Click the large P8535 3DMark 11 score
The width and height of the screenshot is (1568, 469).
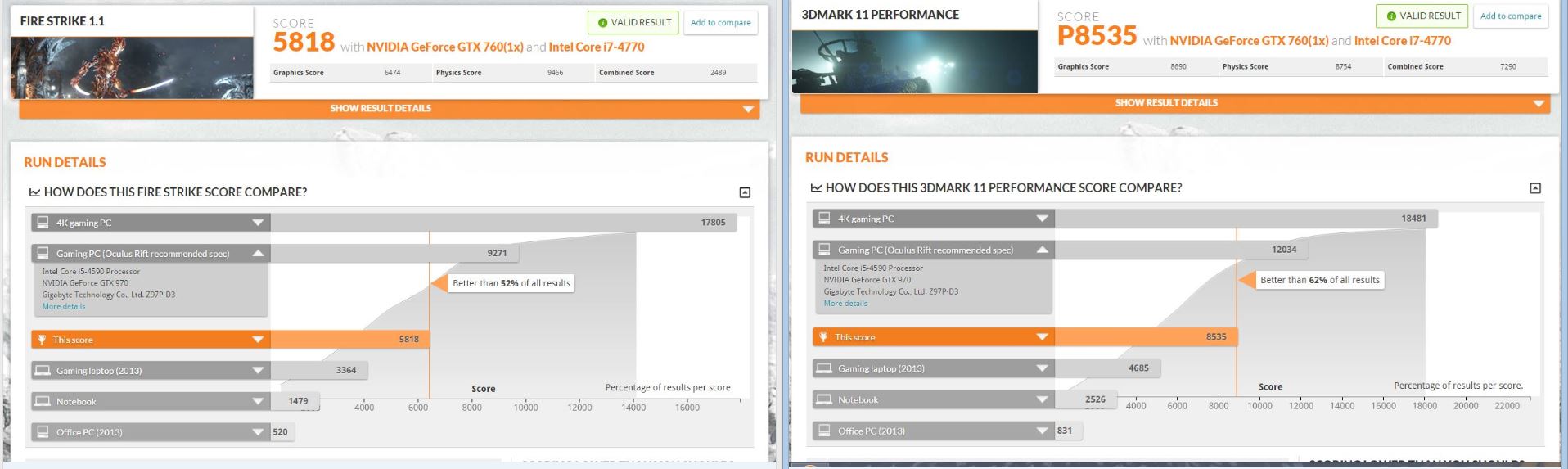(x=1097, y=36)
